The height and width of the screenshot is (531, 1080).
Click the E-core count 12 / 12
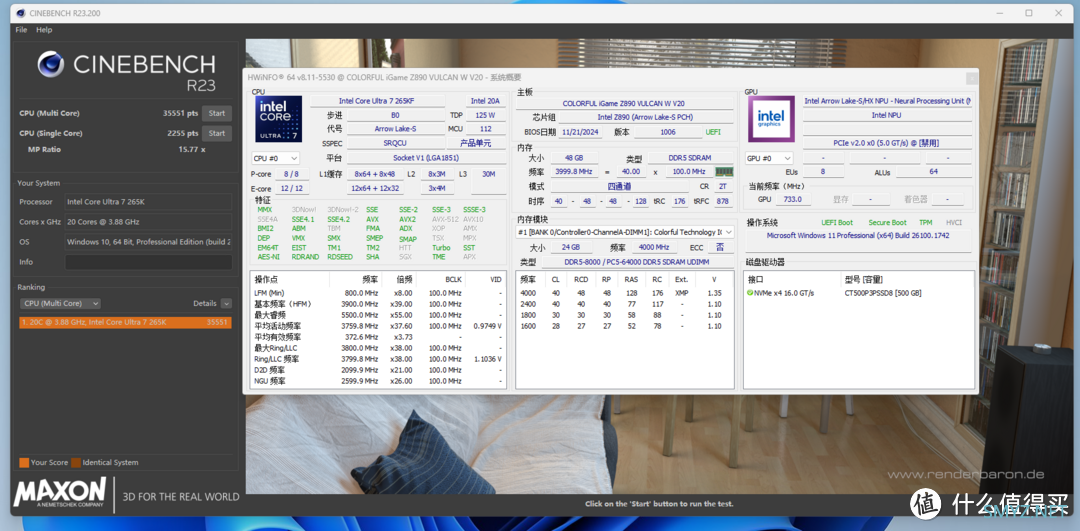[x=291, y=188]
